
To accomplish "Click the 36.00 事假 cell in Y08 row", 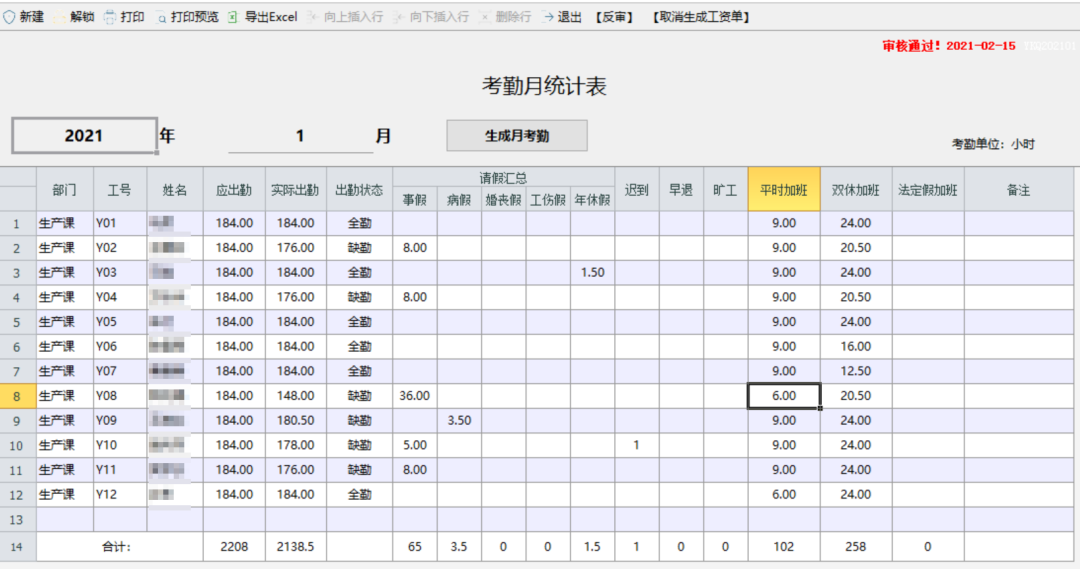I will pyautogui.click(x=415, y=396).
